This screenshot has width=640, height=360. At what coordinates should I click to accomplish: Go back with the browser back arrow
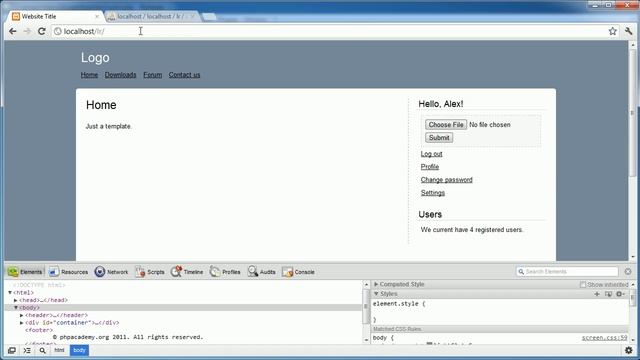coord(13,31)
